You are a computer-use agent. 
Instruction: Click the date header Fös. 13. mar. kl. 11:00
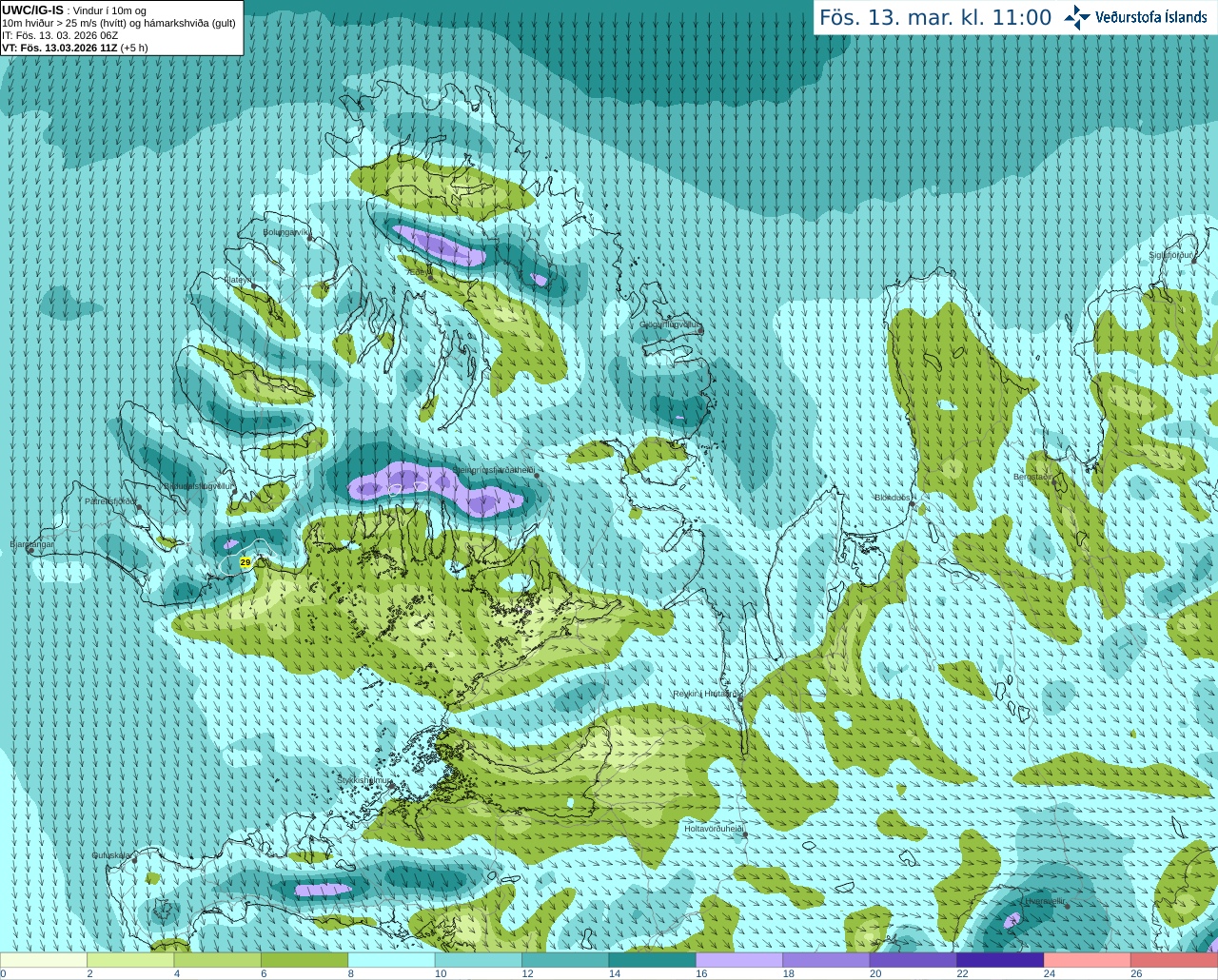pos(935,17)
